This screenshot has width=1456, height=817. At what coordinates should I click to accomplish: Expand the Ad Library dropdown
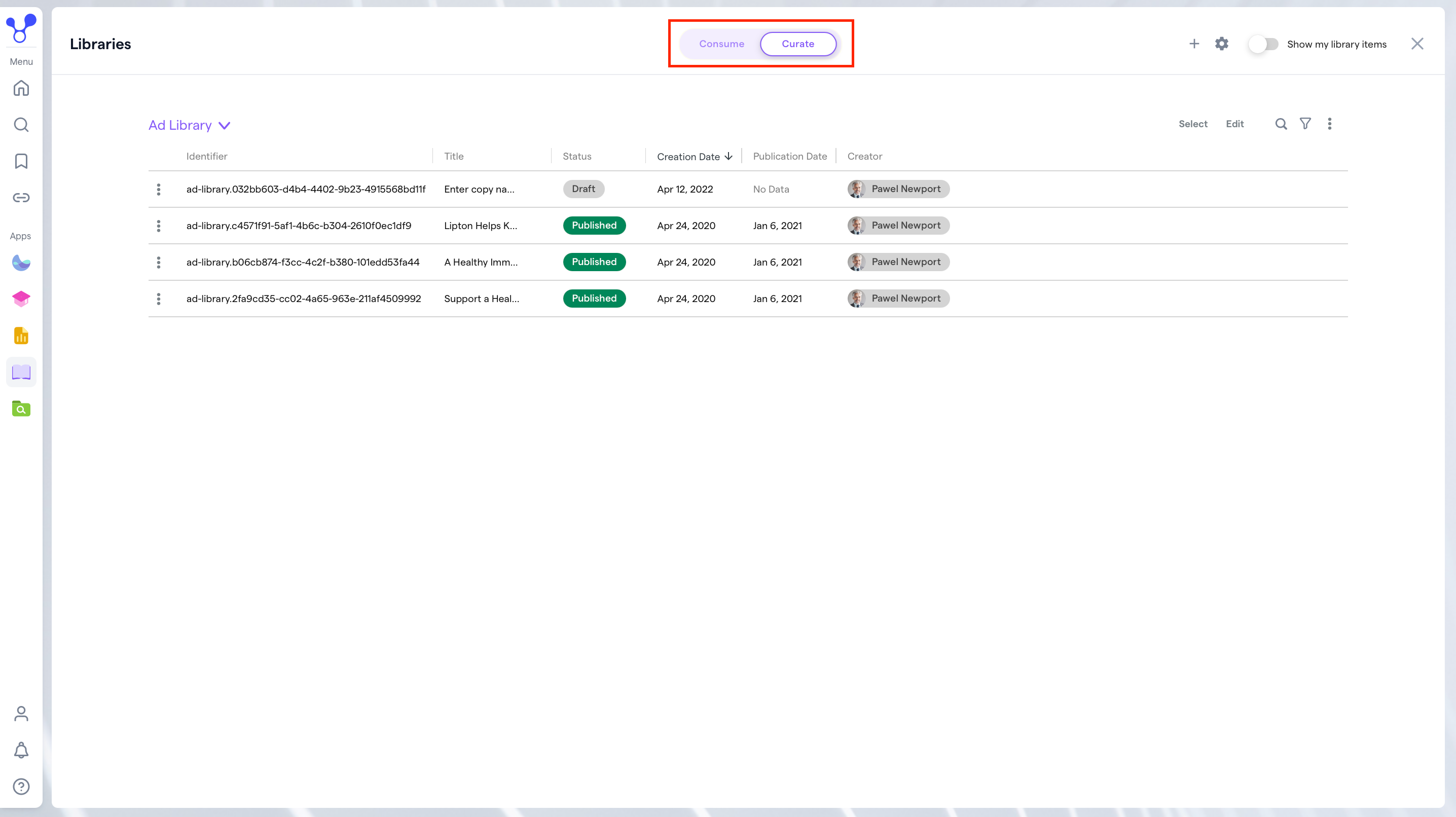189,125
